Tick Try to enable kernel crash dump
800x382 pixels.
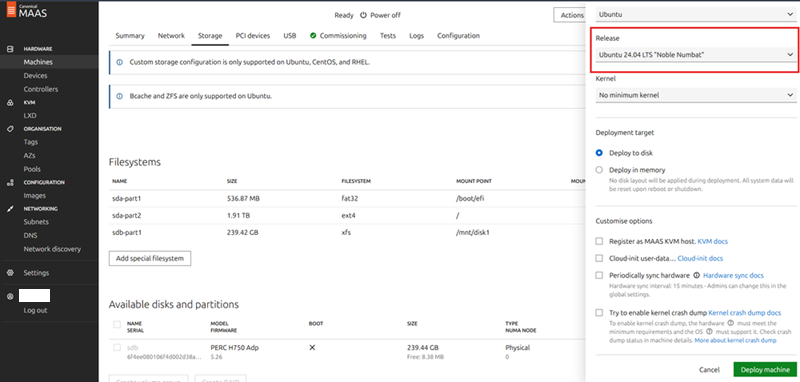[599, 313]
